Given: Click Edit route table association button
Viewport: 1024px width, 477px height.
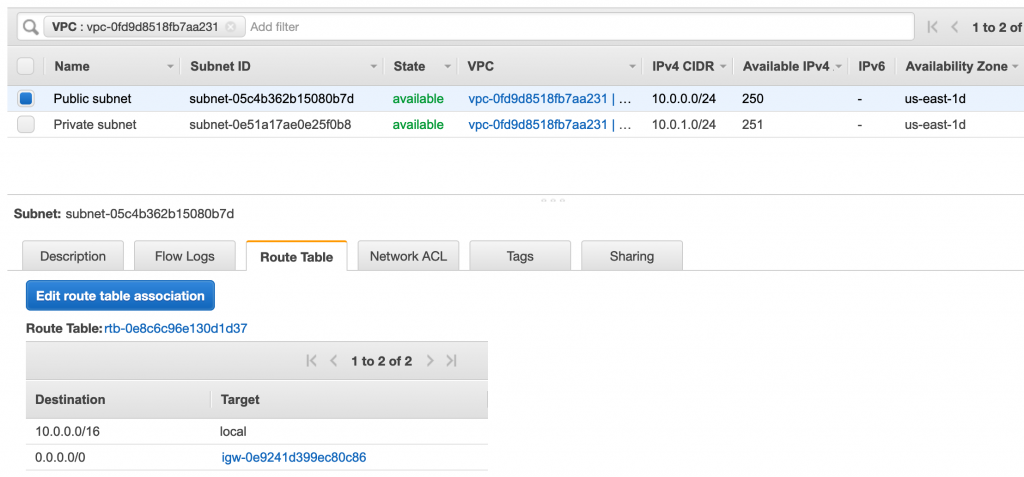Looking at the screenshot, I should [x=120, y=296].
